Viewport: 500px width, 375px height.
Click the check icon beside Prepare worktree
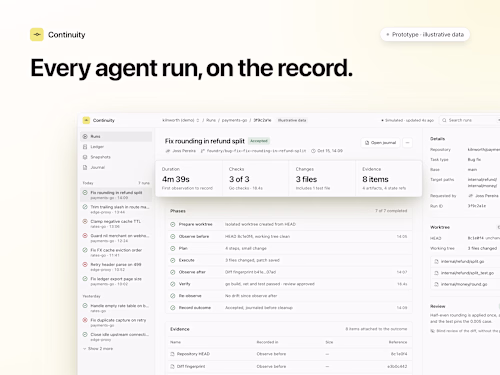coord(173,224)
